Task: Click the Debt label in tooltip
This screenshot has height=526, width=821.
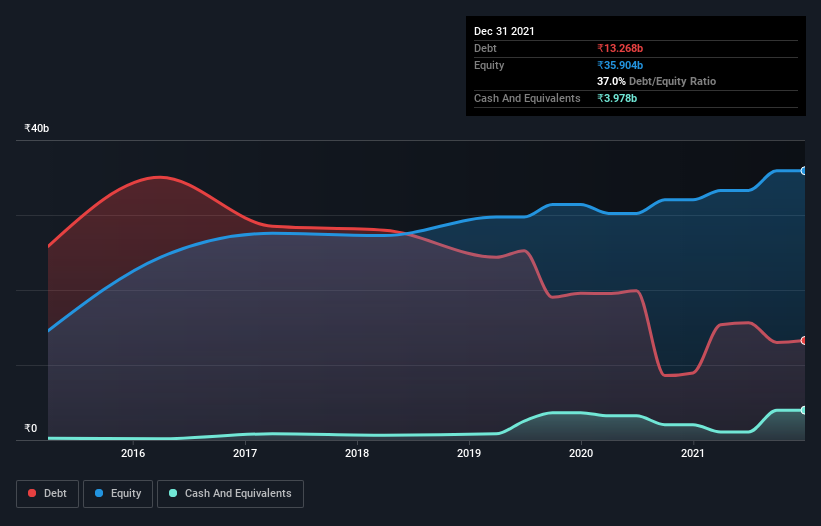Action: pos(485,48)
